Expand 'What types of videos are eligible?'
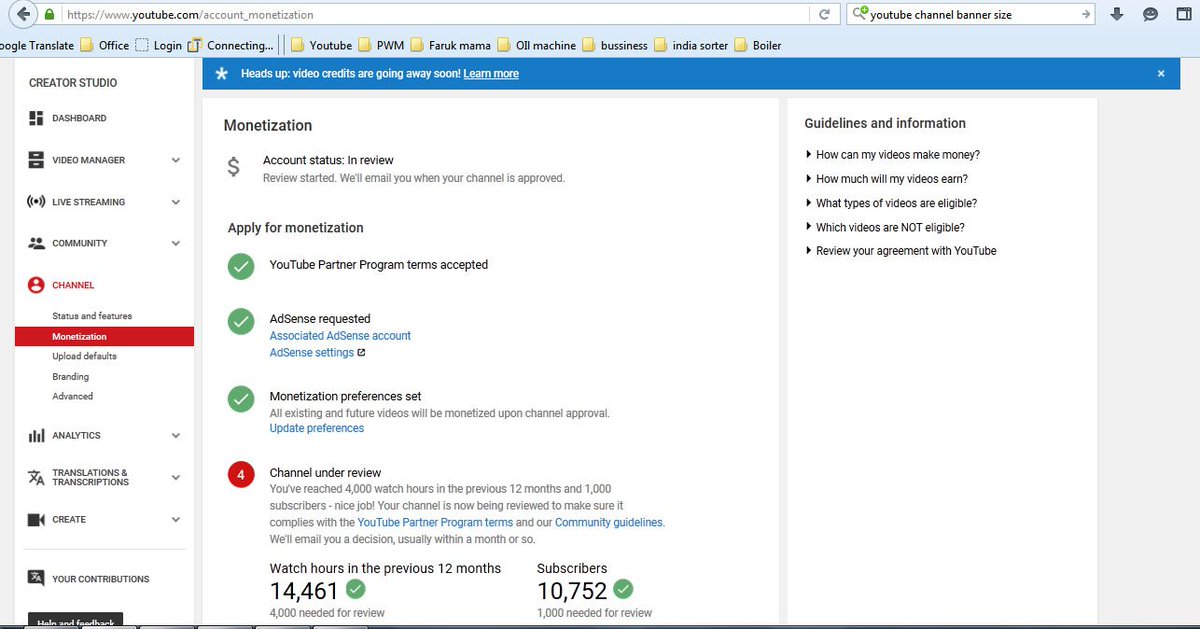 click(891, 203)
